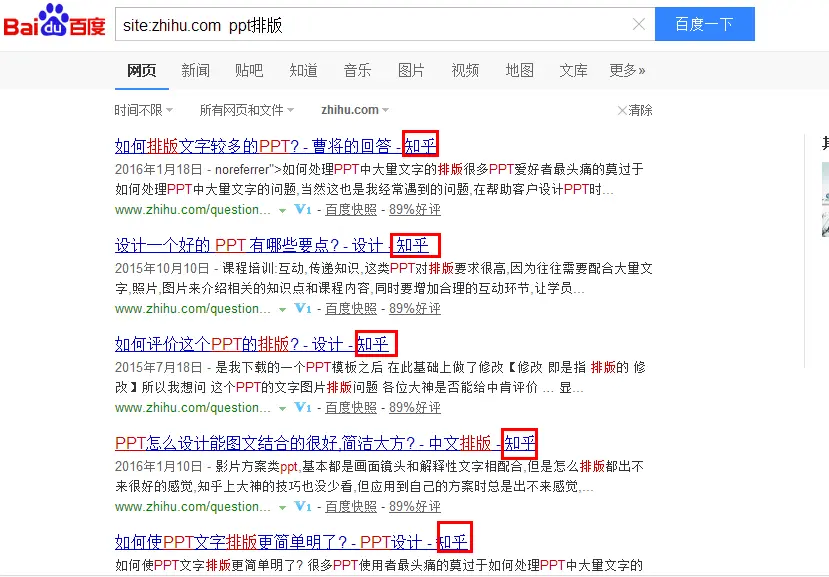Open zhihu.com site filter dropdown
The height and width of the screenshot is (577, 829).
pos(355,110)
